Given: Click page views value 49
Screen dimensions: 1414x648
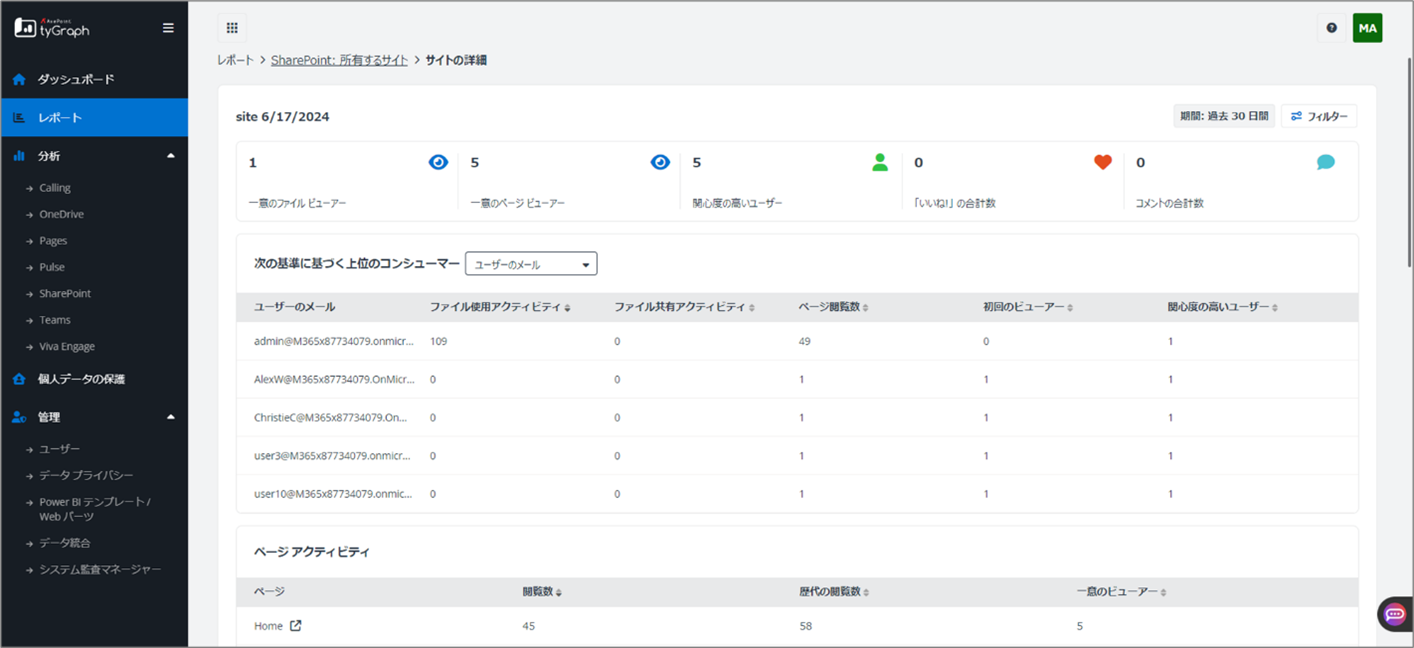Looking at the screenshot, I should 805,341.
